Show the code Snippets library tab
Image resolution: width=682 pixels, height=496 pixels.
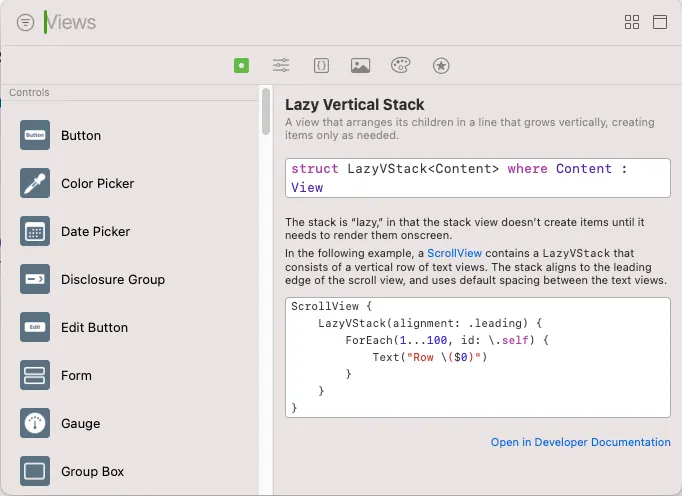coord(321,65)
